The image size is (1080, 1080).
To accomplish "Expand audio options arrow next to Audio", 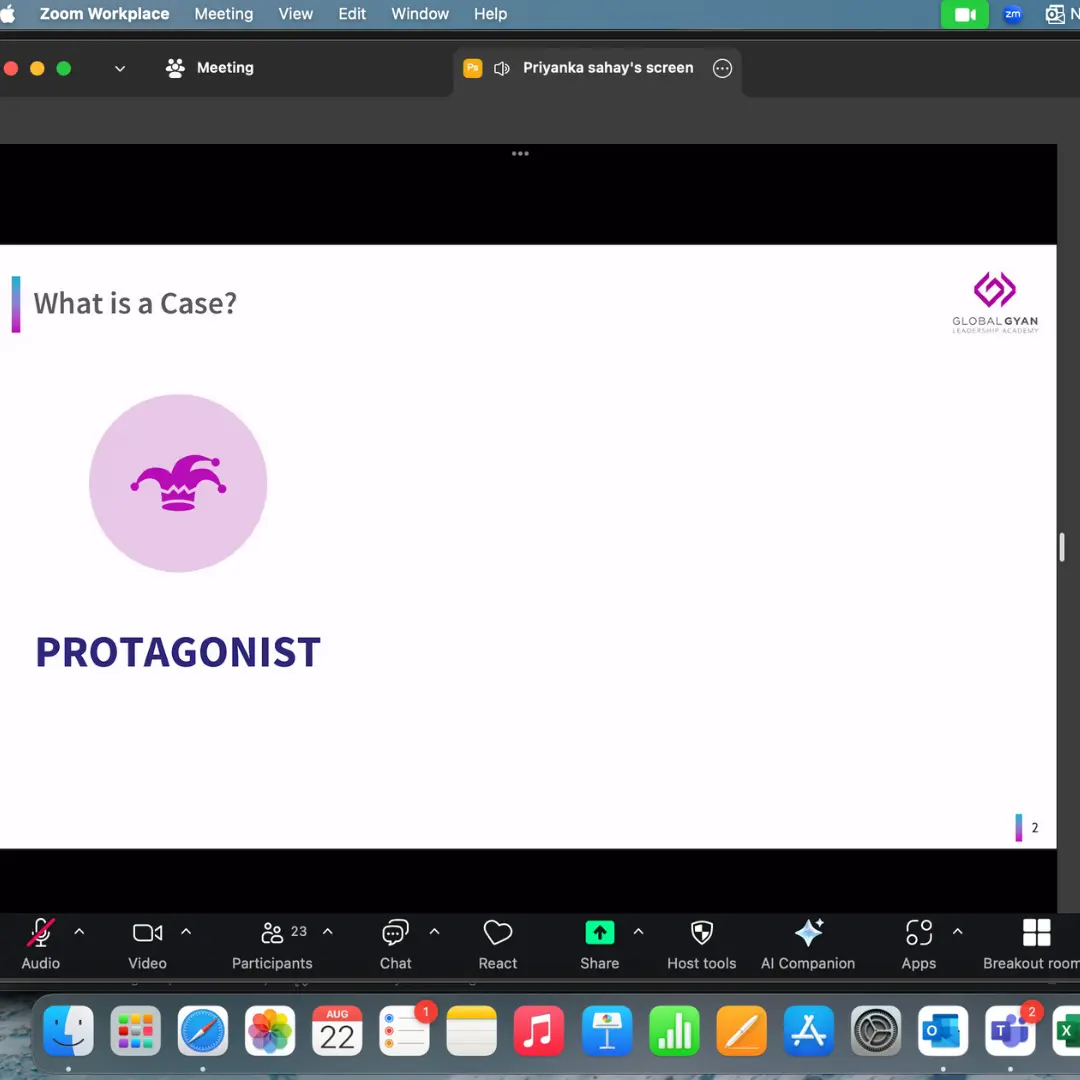I will point(79,932).
